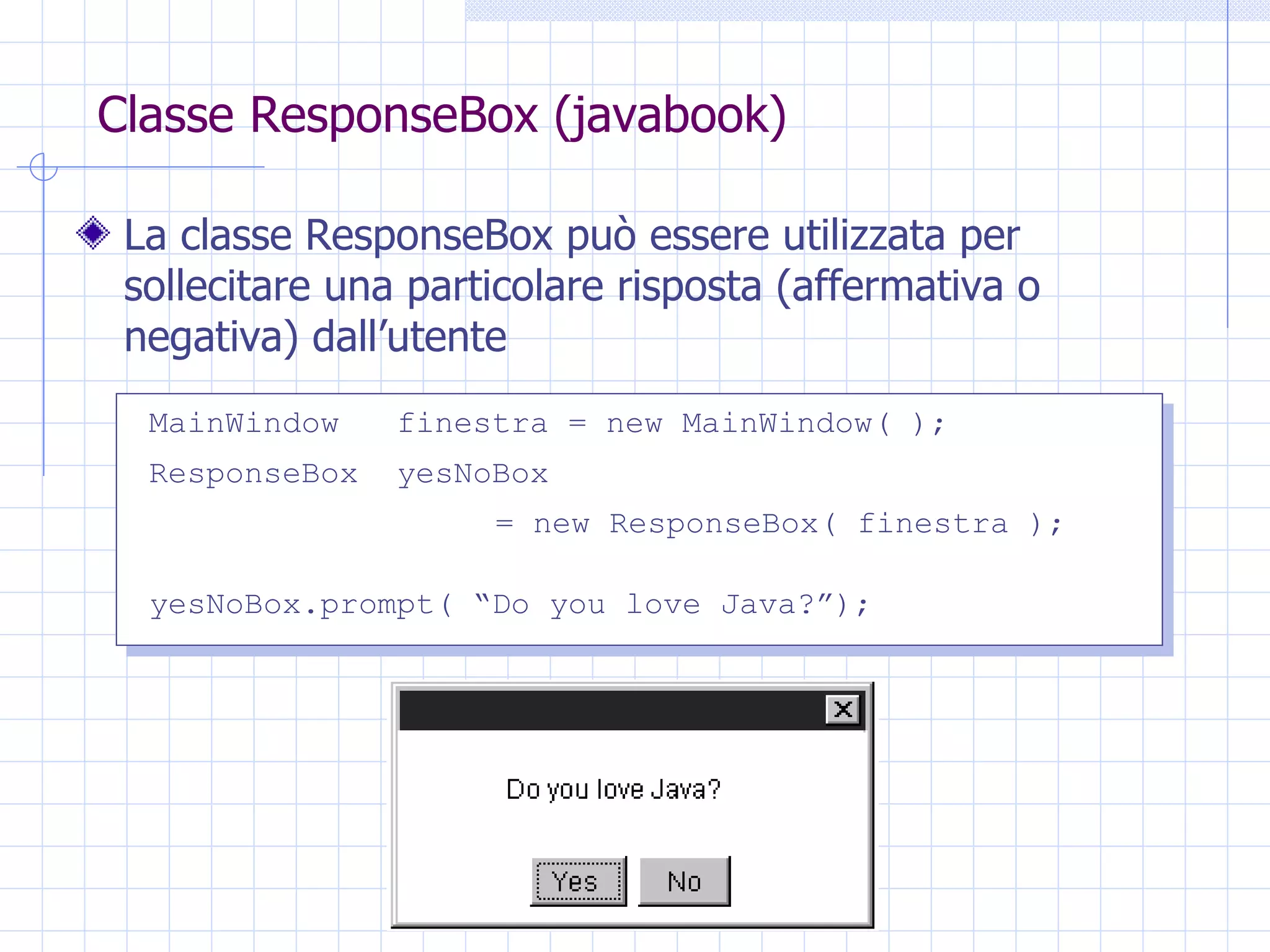Click the No button in the dialog
This screenshot has width=1270, height=952.
684,881
